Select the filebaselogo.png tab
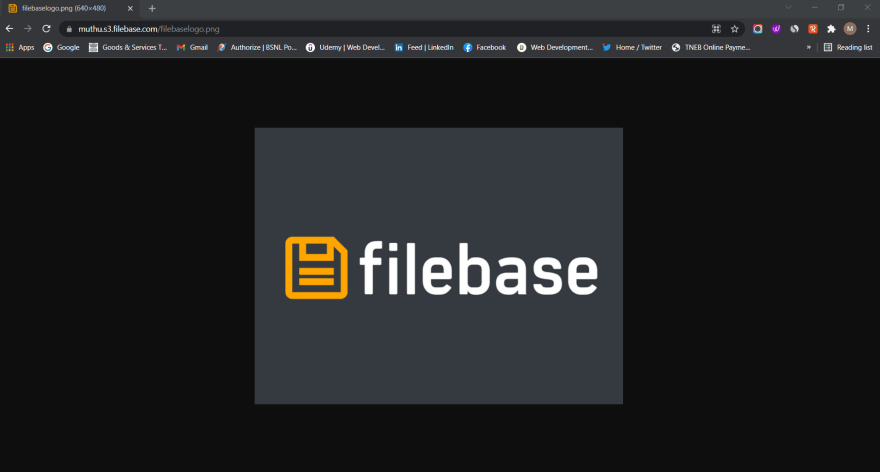This screenshot has height=472, width=880. (70, 9)
